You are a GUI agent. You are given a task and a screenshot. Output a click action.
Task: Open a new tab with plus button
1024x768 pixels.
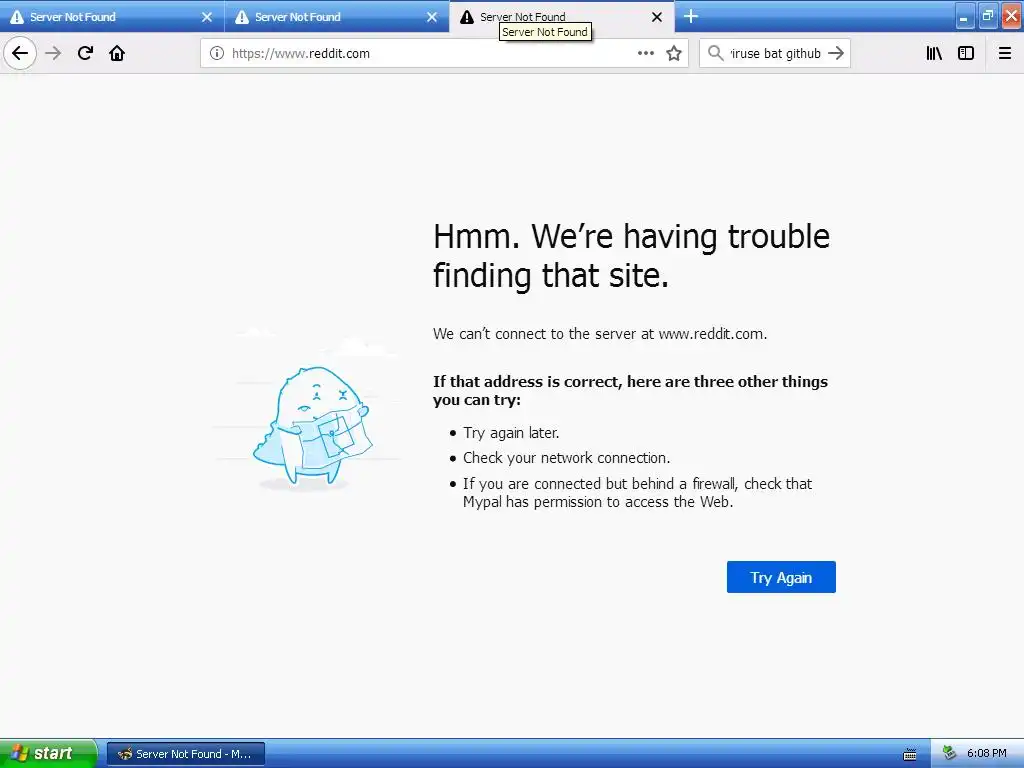(x=691, y=16)
